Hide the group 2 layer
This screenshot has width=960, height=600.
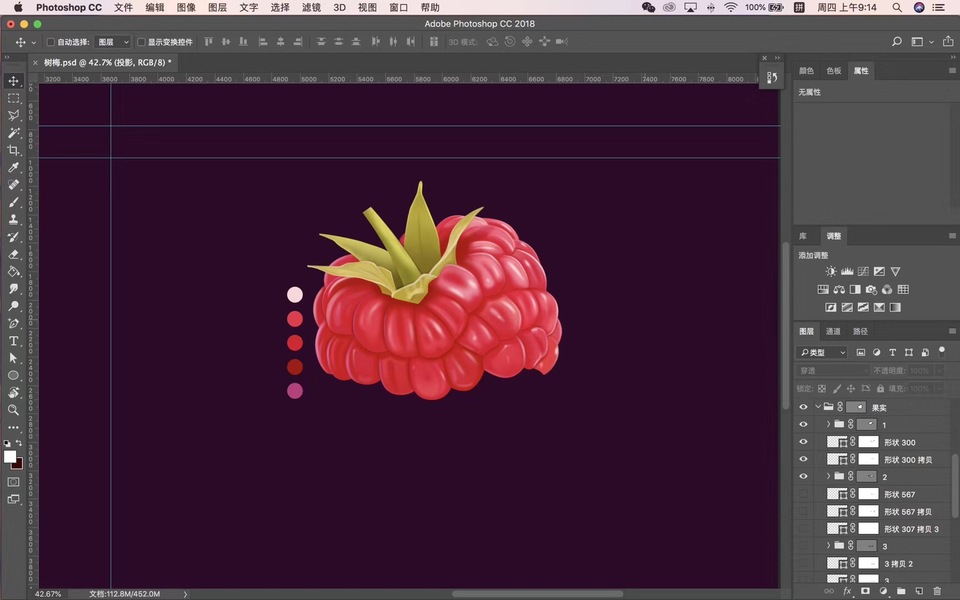[x=803, y=476]
